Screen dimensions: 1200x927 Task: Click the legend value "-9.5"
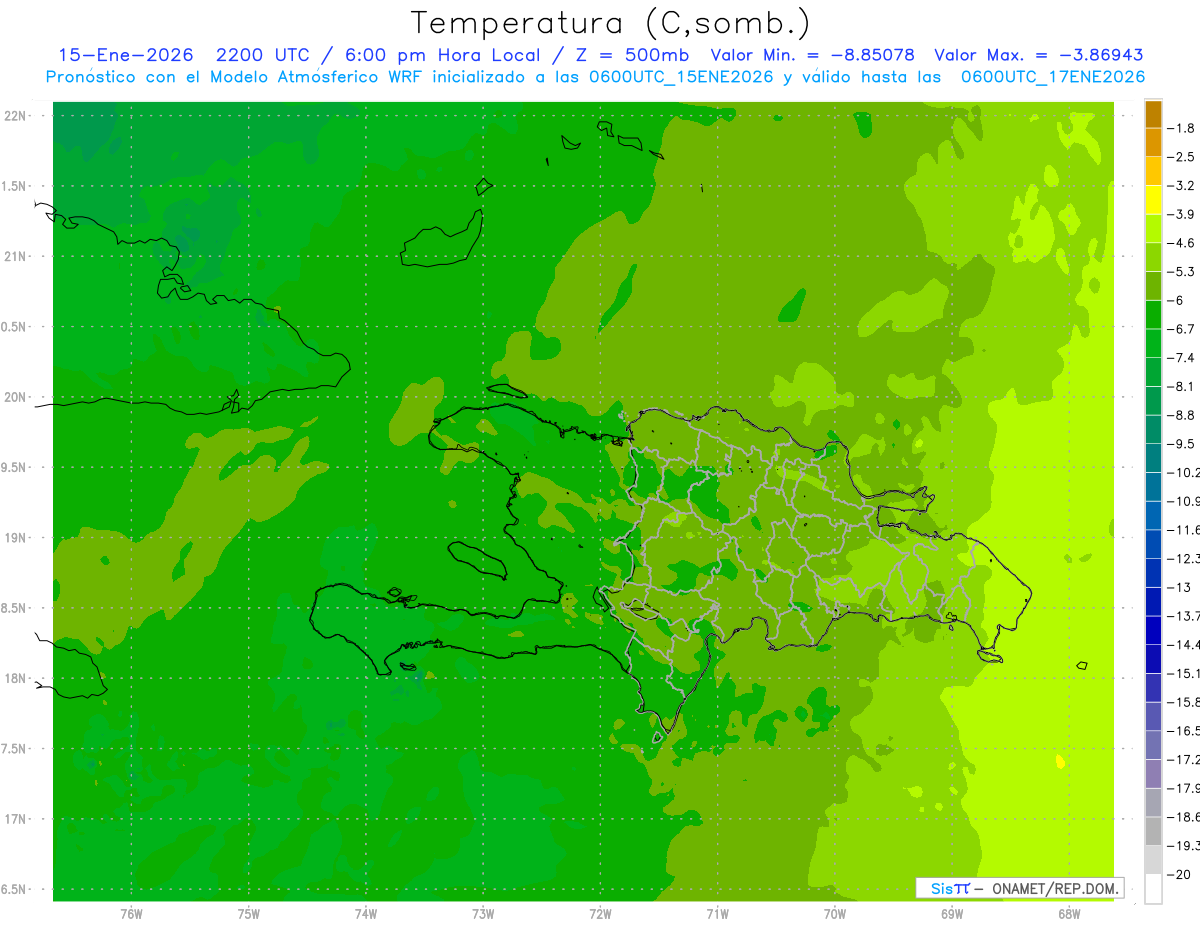(x=1181, y=444)
